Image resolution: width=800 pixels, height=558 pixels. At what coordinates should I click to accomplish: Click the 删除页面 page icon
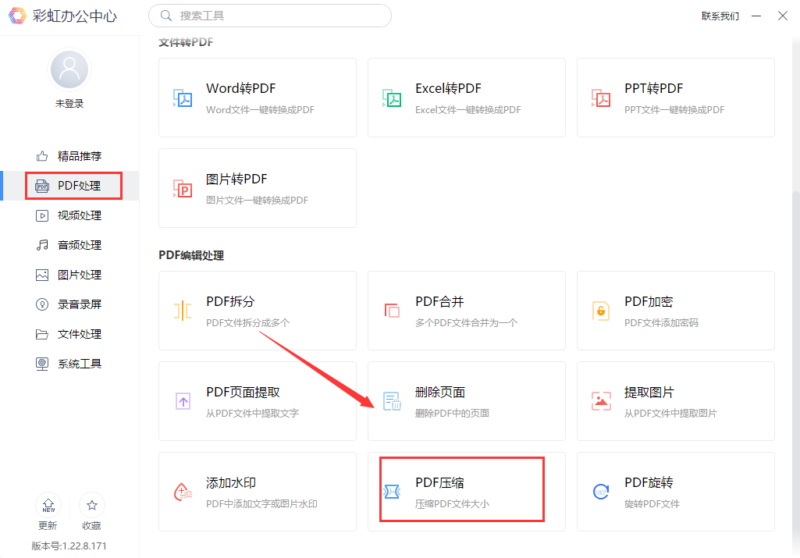[392, 401]
